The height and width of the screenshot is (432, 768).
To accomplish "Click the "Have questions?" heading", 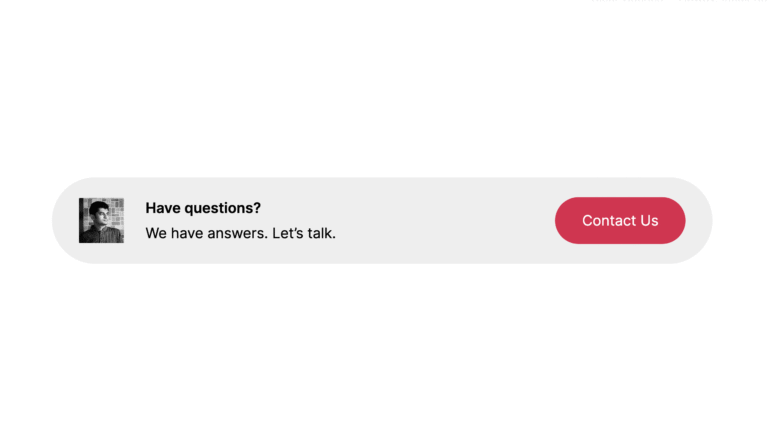I will tap(203, 208).
